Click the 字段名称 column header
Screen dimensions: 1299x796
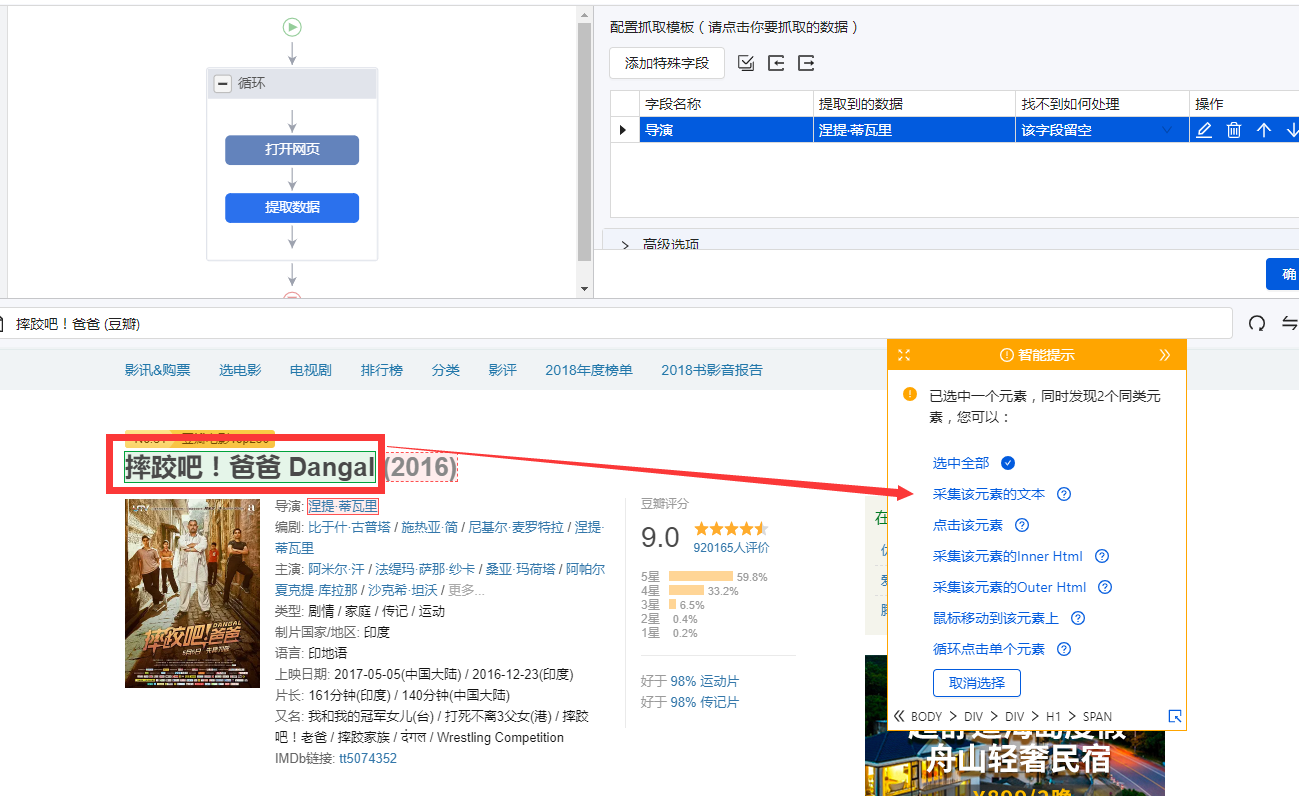726,104
